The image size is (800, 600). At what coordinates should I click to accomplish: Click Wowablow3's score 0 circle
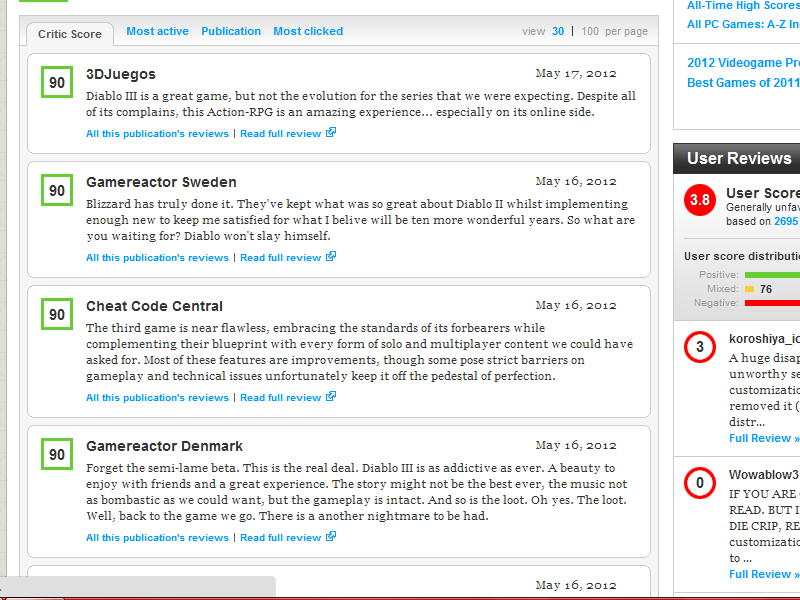coord(699,483)
